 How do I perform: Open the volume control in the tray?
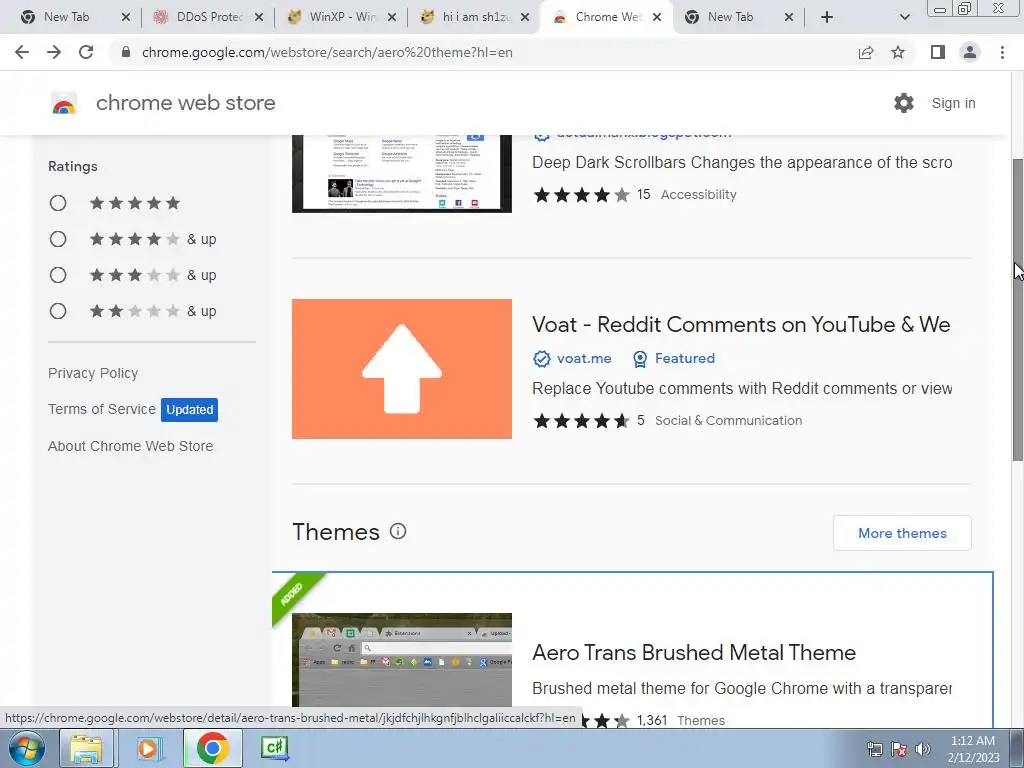[x=922, y=749]
